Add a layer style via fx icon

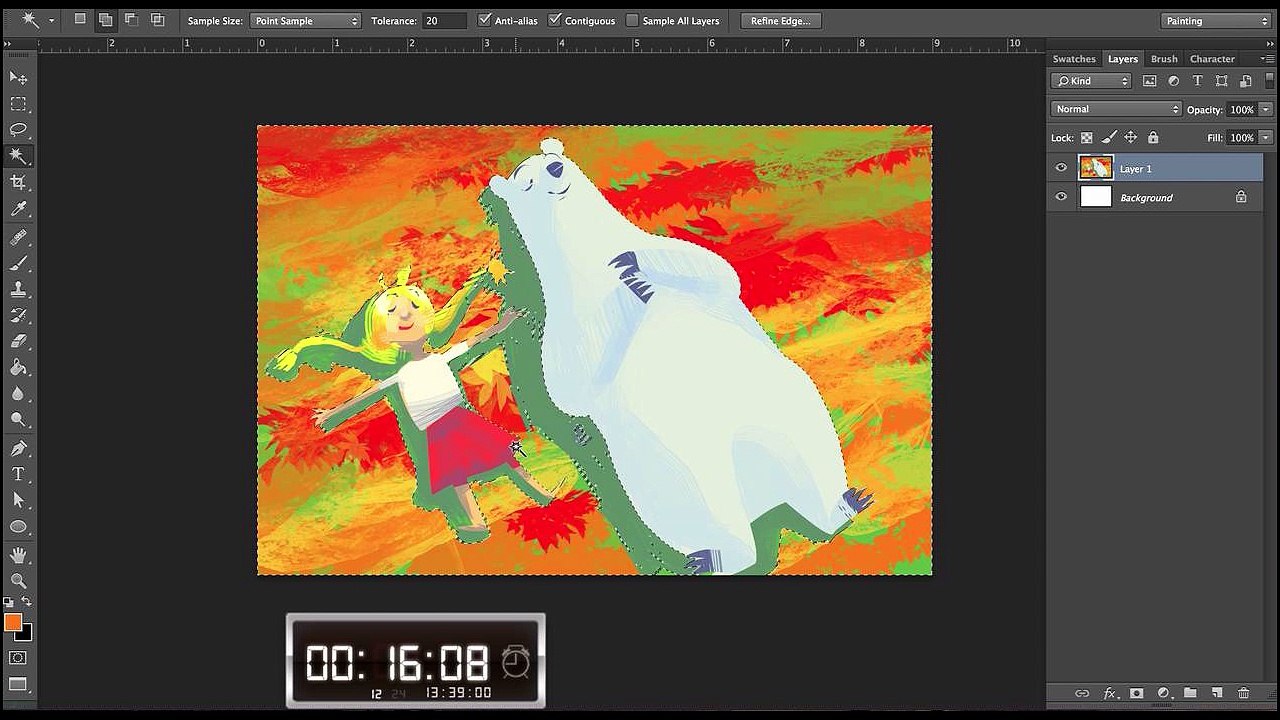pyautogui.click(x=1109, y=693)
